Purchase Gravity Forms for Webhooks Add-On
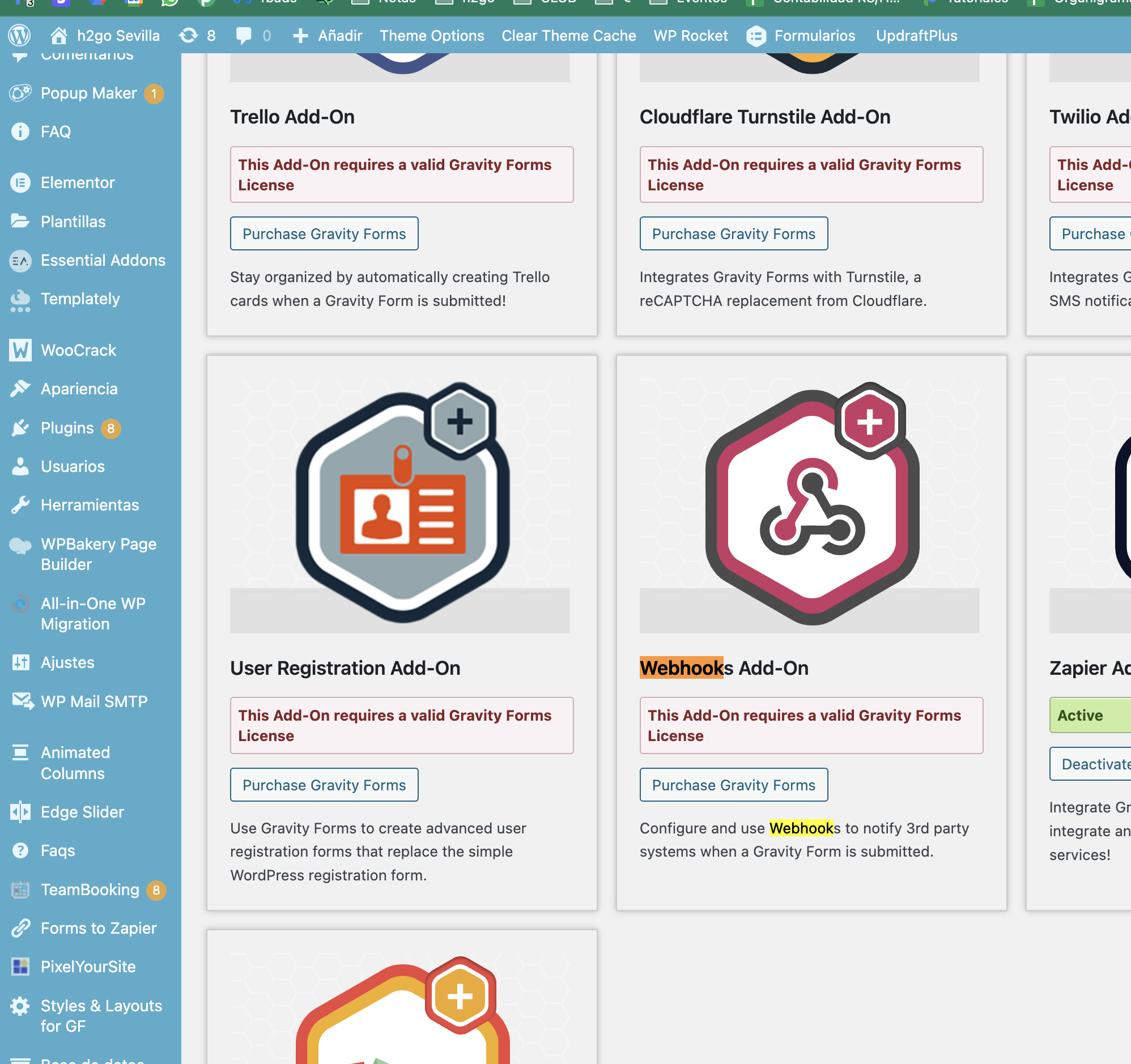The width and height of the screenshot is (1131, 1064). point(733,785)
